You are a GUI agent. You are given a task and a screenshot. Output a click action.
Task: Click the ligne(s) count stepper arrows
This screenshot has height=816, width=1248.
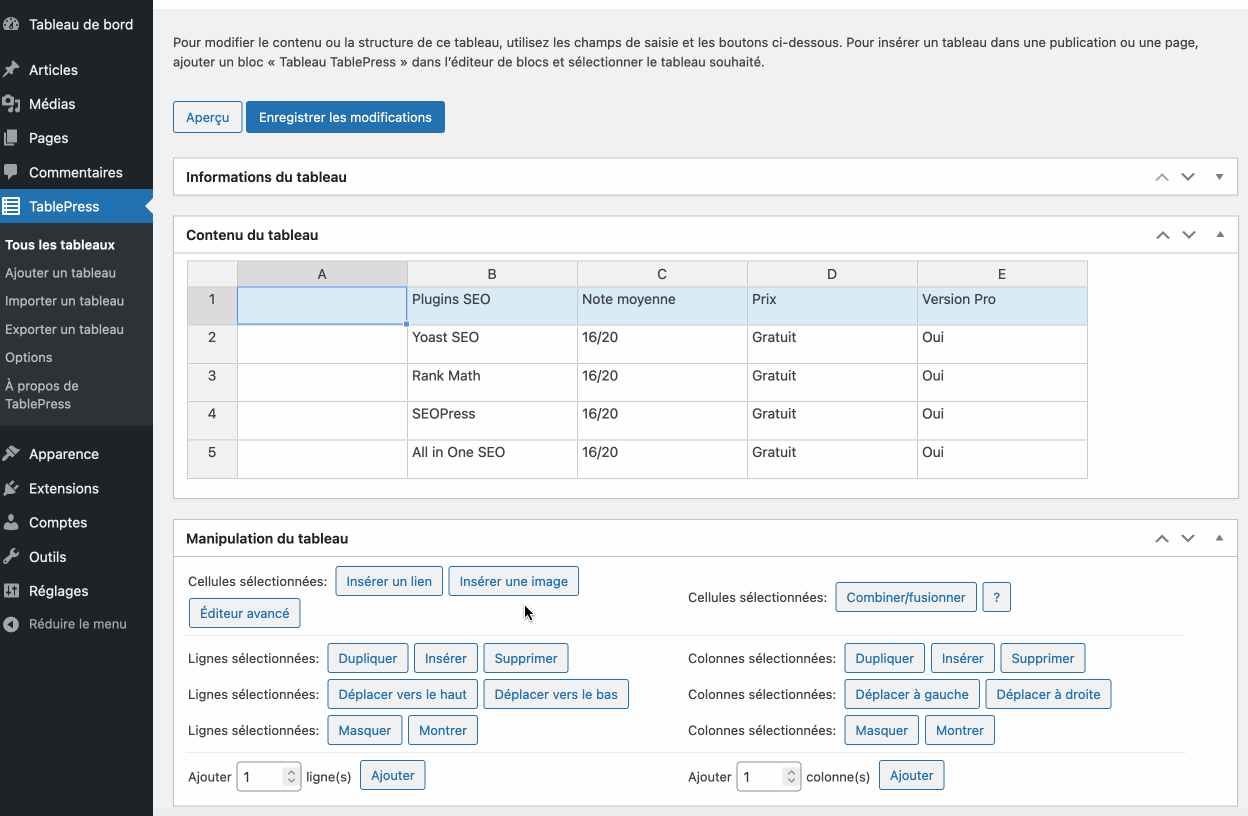click(x=291, y=776)
